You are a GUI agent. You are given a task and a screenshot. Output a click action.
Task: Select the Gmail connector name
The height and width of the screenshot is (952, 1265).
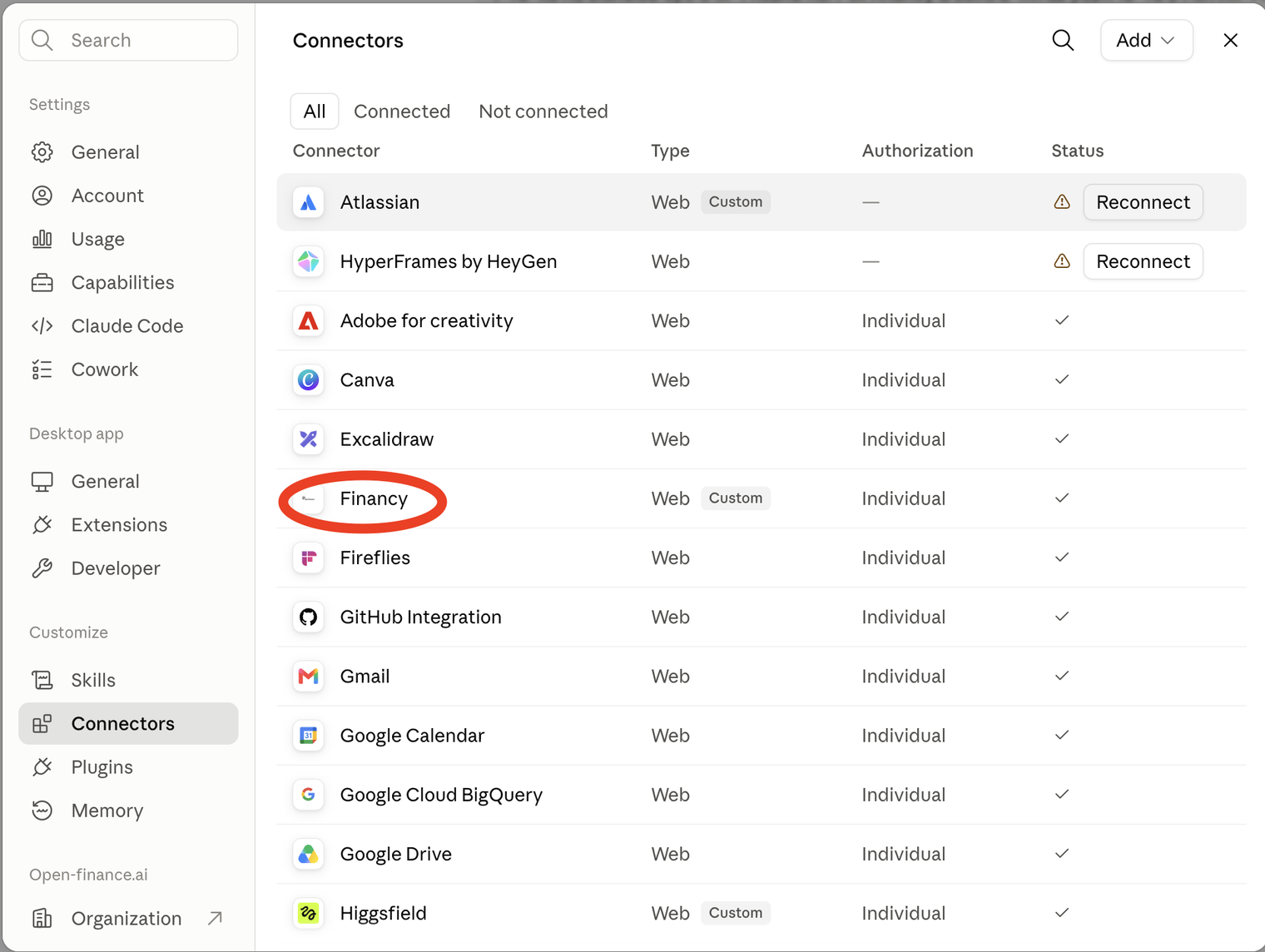tap(365, 677)
